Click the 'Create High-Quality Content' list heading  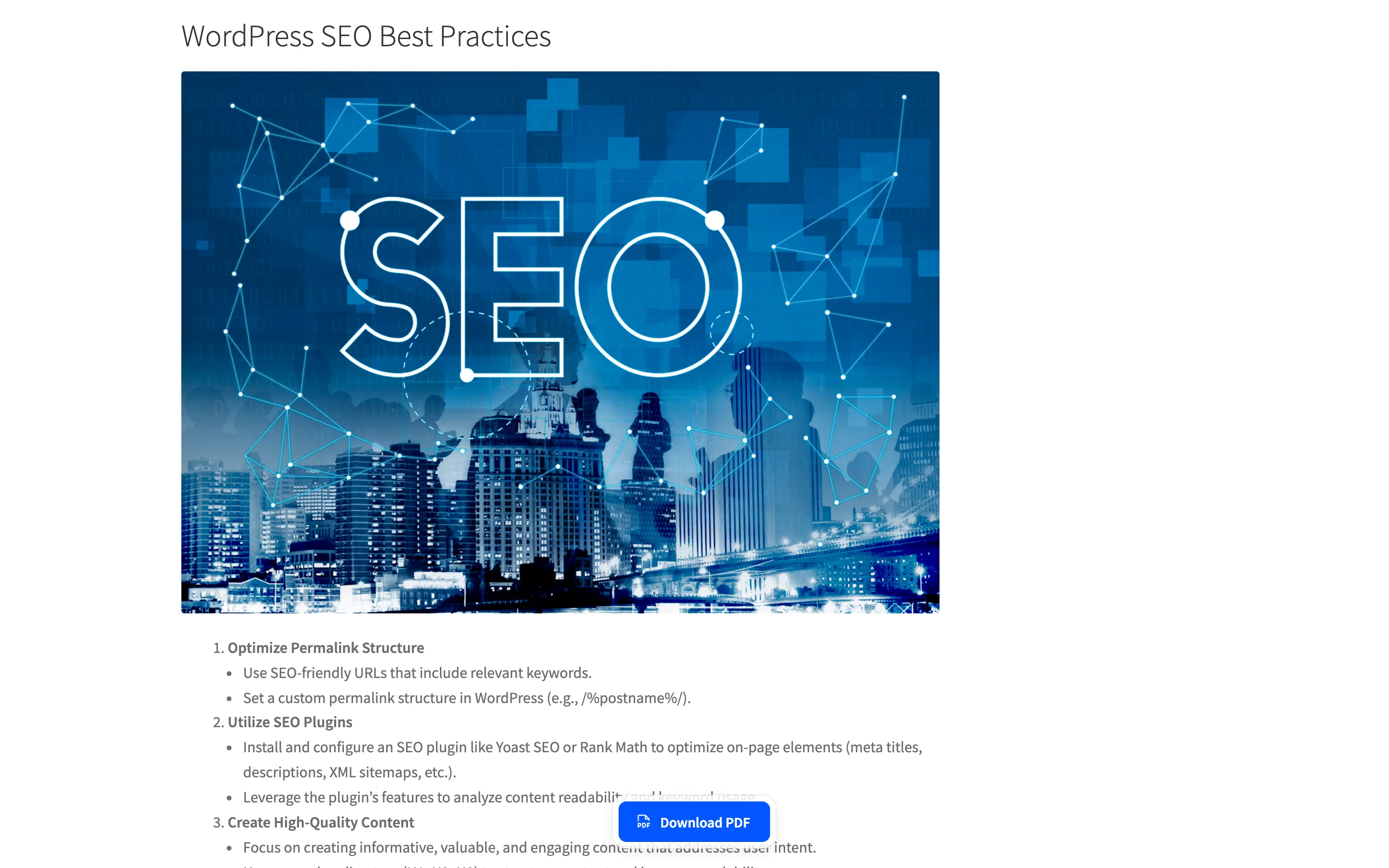320,822
